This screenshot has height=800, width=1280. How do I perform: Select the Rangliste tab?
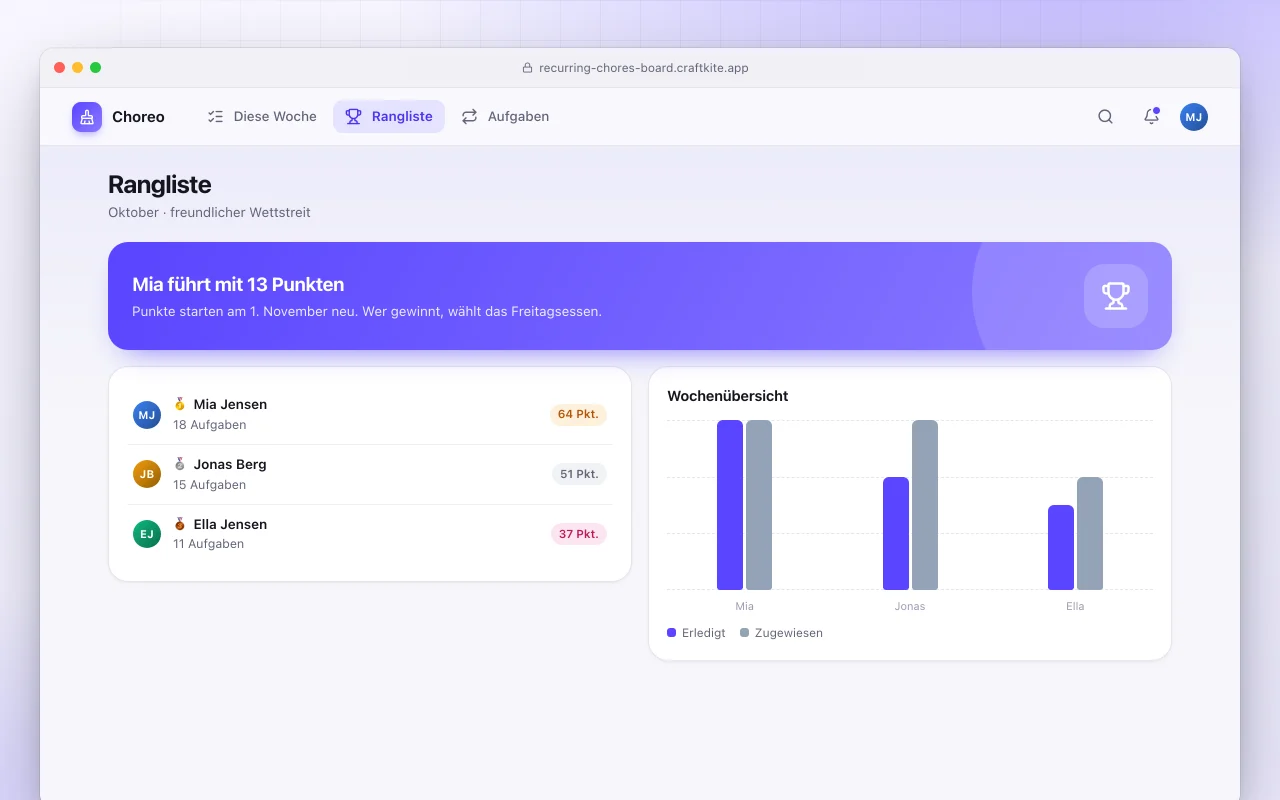tap(389, 117)
